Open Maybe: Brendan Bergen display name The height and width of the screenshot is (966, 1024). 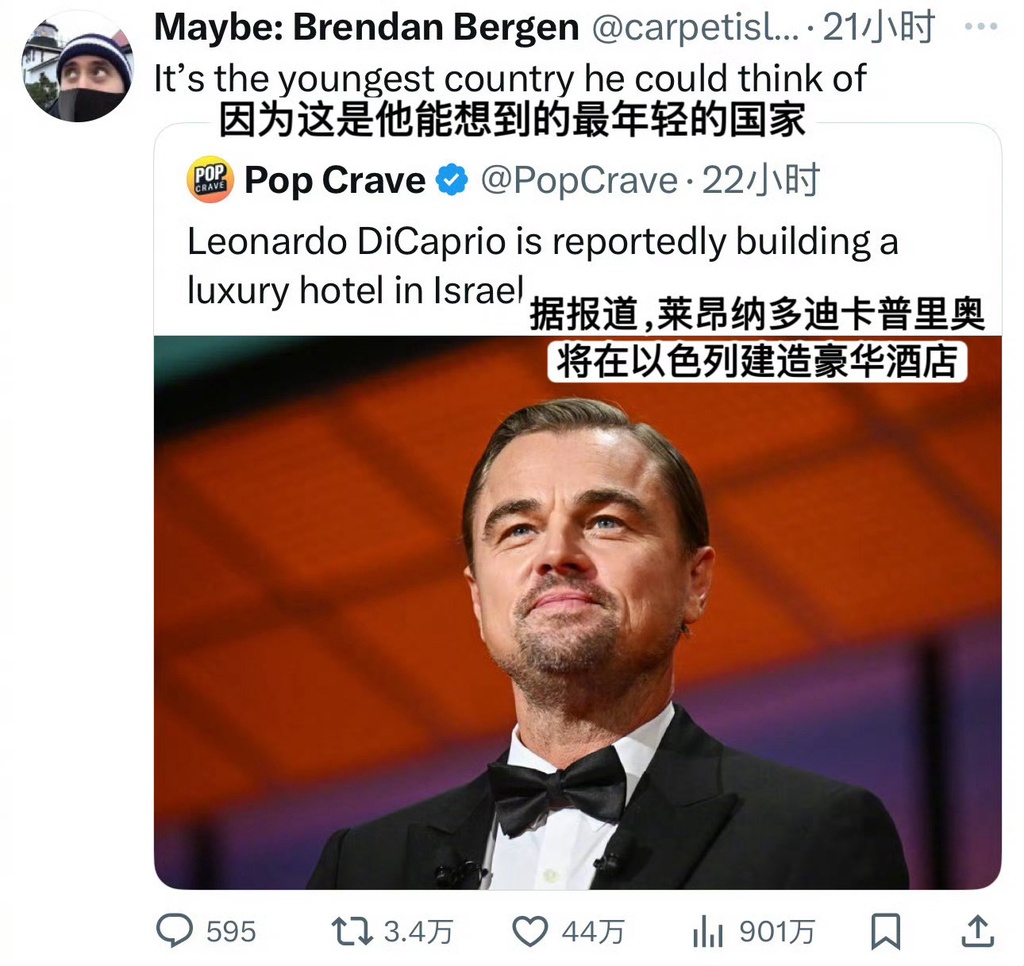366,27
